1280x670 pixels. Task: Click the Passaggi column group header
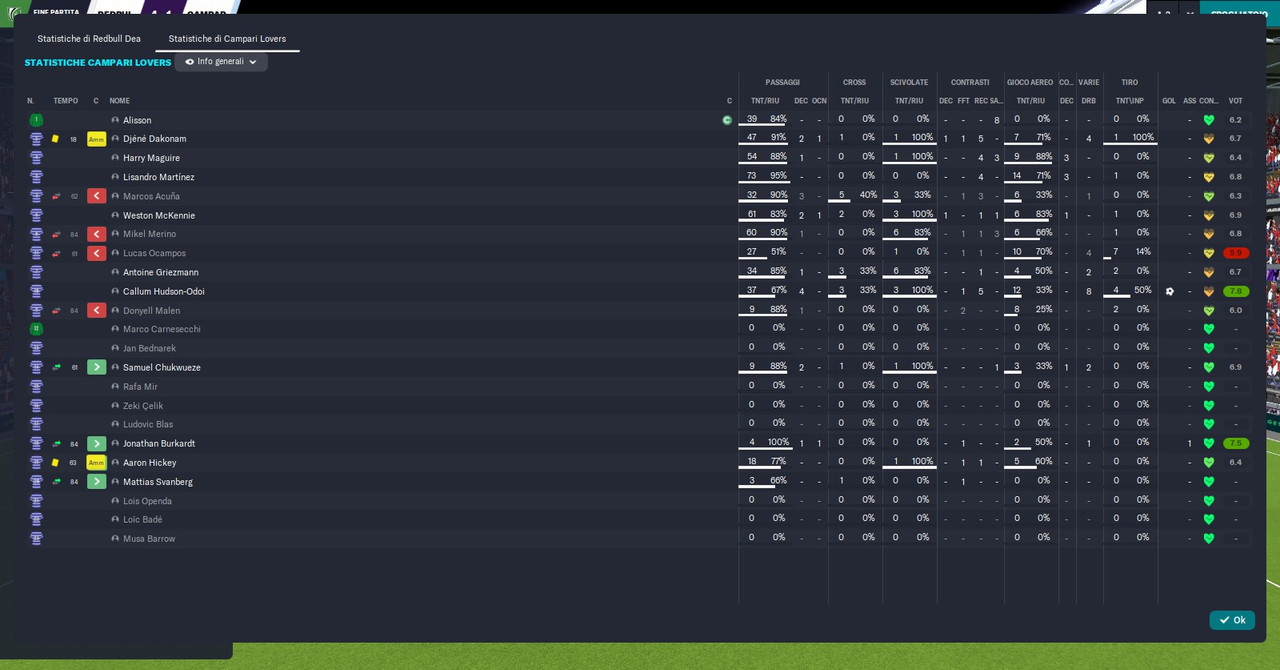(783, 82)
